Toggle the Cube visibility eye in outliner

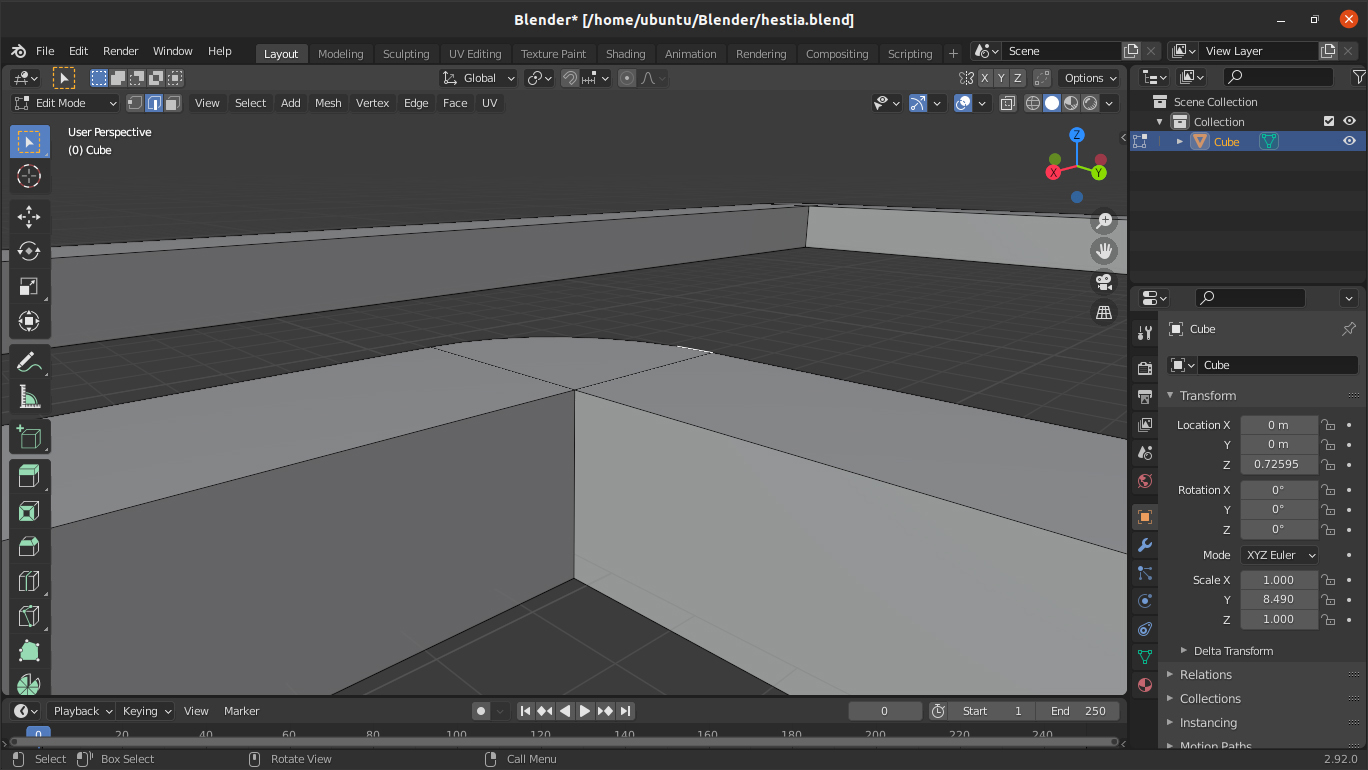pyautogui.click(x=1349, y=141)
